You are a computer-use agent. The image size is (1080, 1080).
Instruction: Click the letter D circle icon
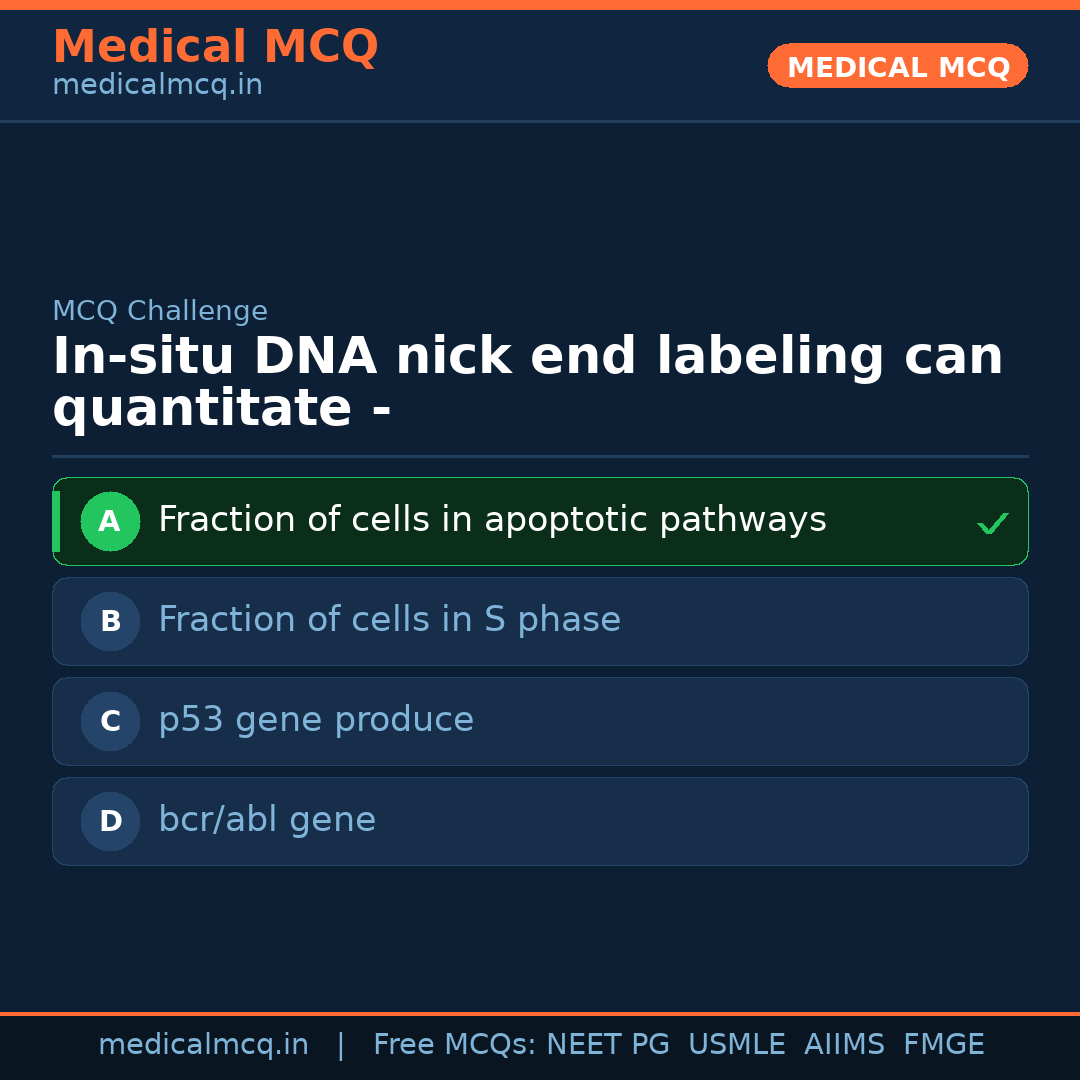tap(110, 821)
